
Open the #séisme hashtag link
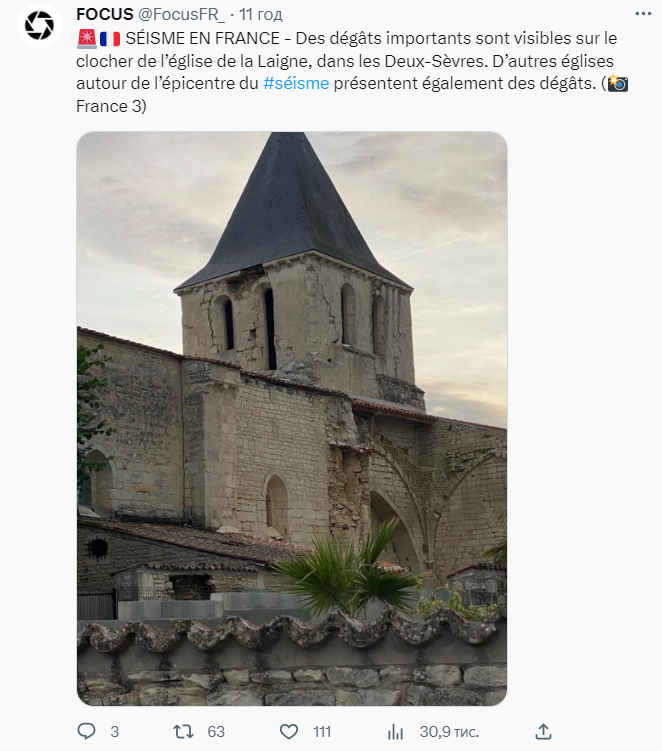click(296, 83)
